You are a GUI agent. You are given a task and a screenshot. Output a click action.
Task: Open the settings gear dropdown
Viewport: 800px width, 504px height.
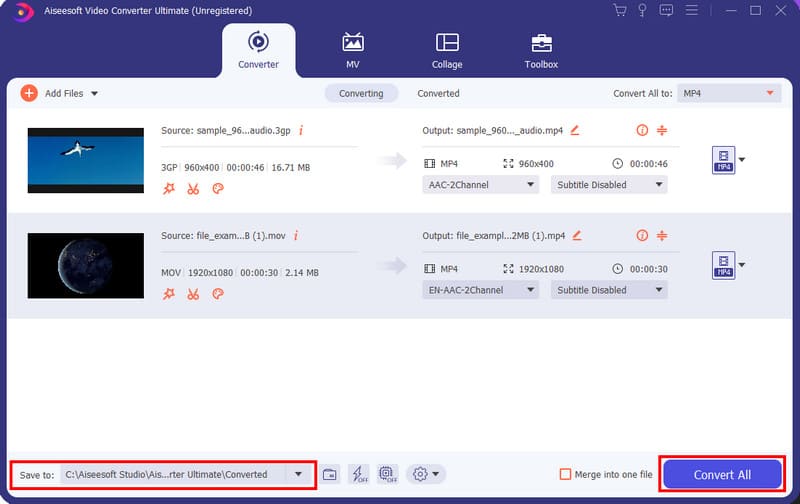(x=426, y=474)
